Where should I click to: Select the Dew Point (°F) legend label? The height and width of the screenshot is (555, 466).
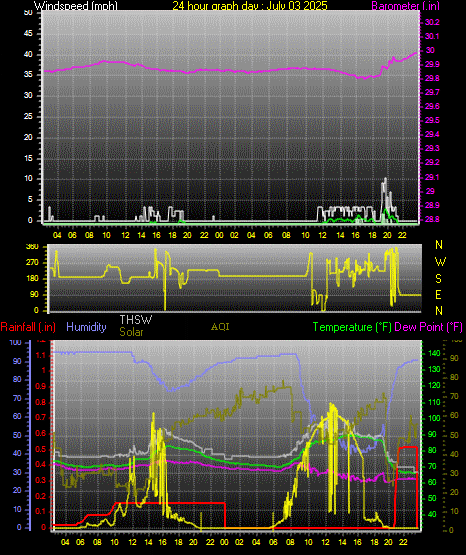click(x=428, y=327)
